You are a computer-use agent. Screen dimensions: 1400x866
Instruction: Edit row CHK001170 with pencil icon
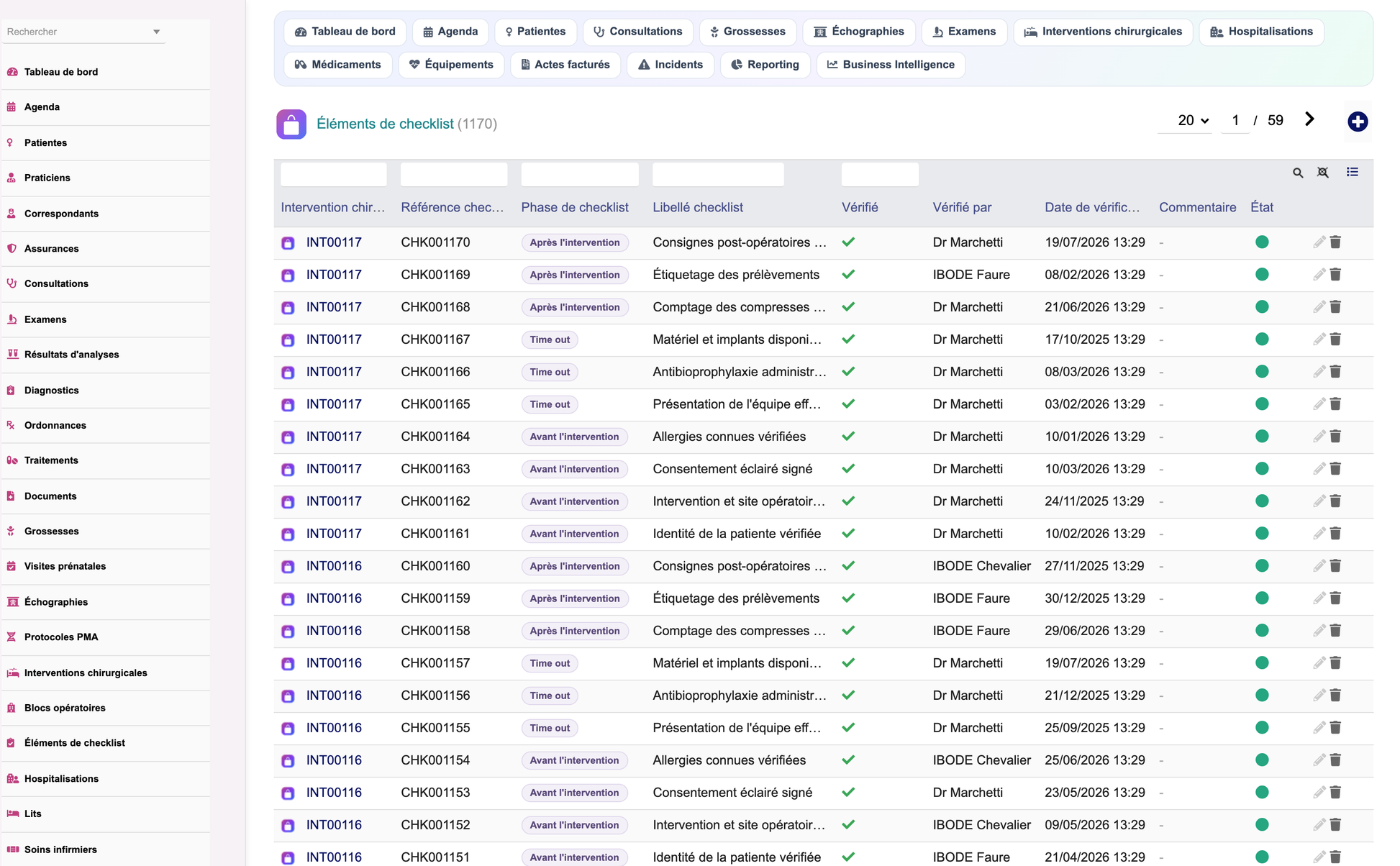point(1319,242)
